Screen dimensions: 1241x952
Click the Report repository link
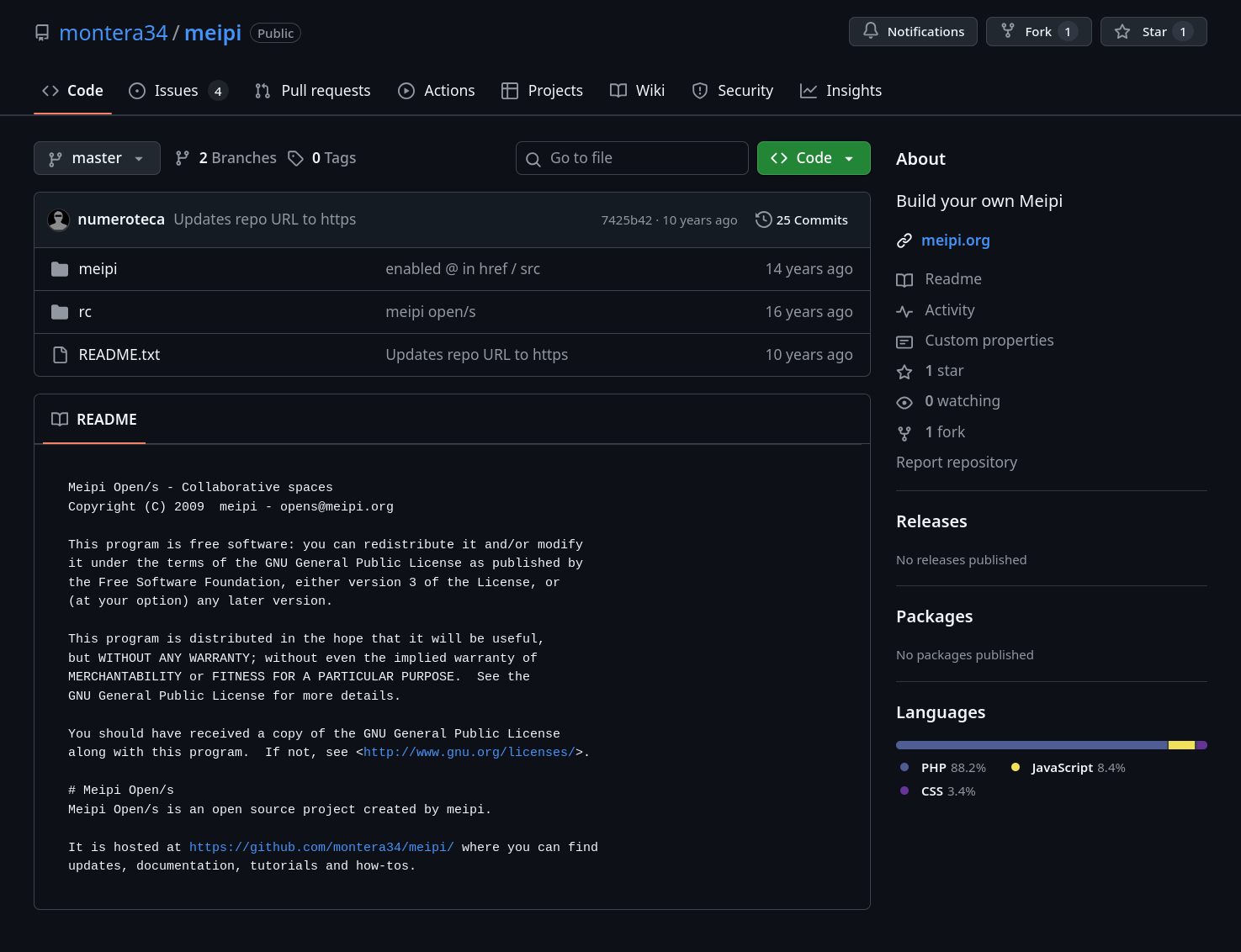(957, 463)
